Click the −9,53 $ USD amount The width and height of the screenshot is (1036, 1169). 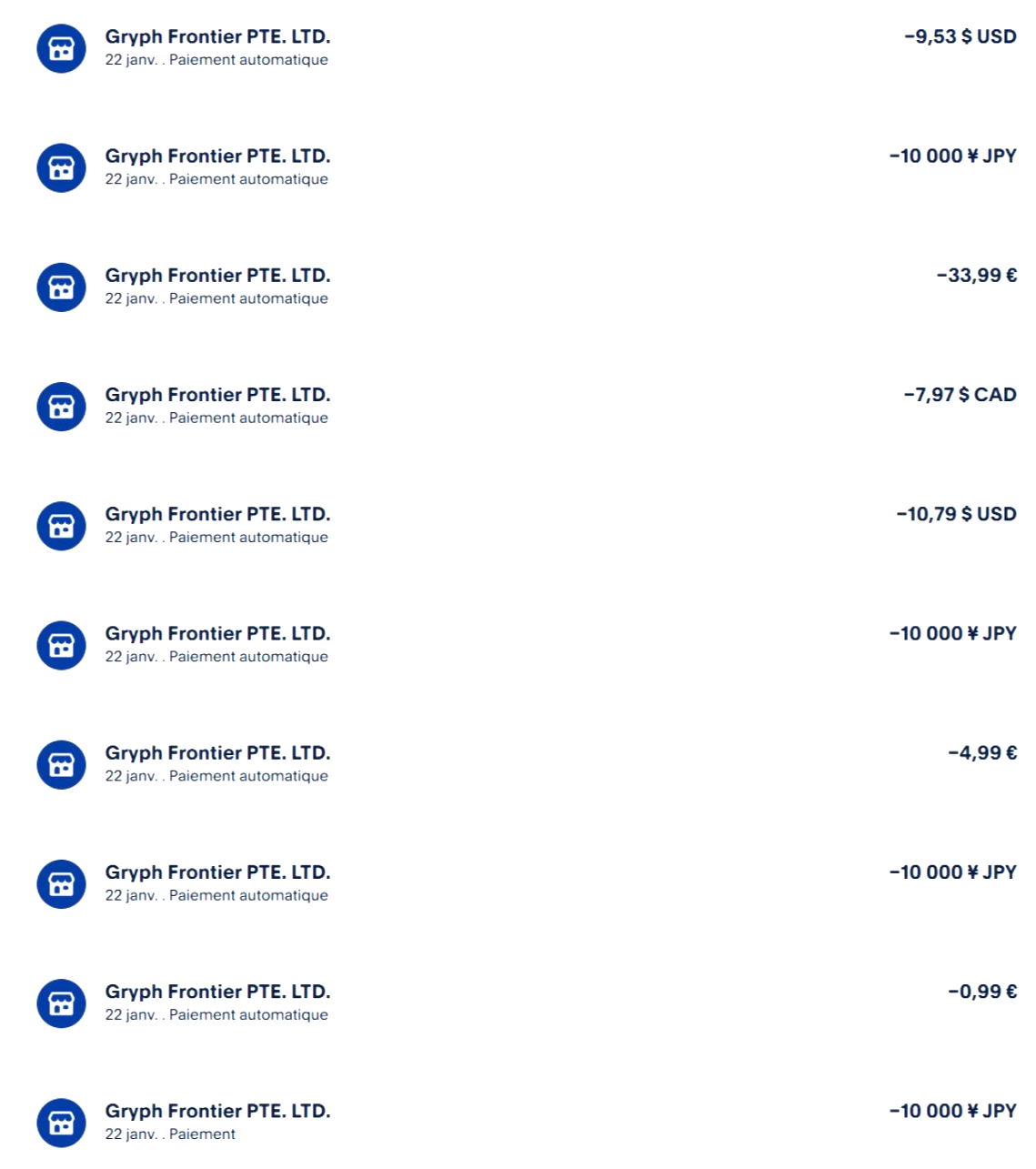pos(960,37)
